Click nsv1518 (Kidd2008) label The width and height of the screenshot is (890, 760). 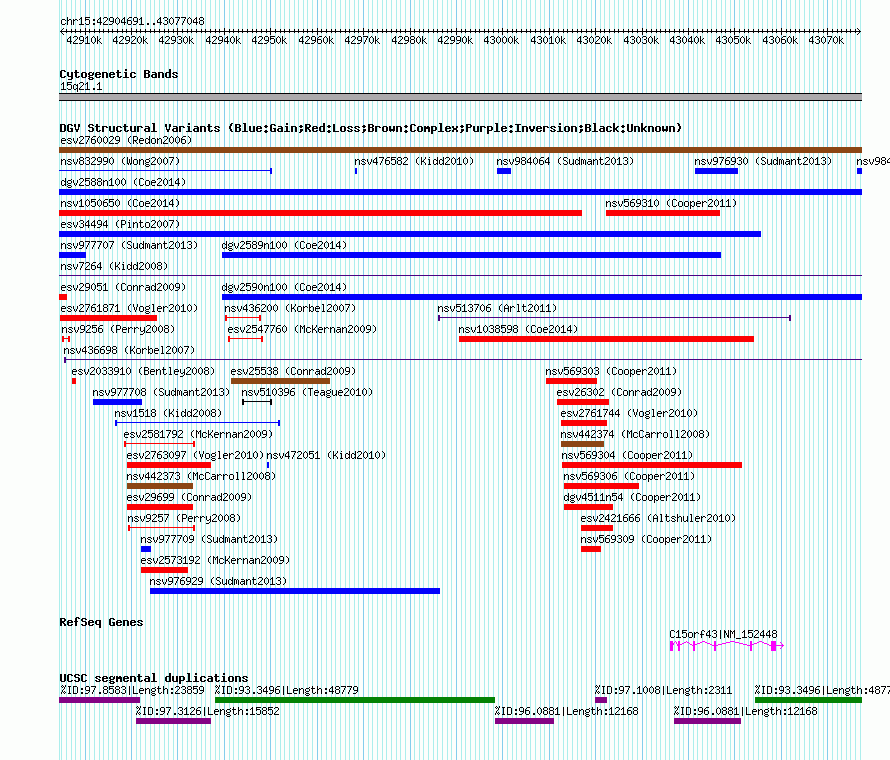point(168,413)
